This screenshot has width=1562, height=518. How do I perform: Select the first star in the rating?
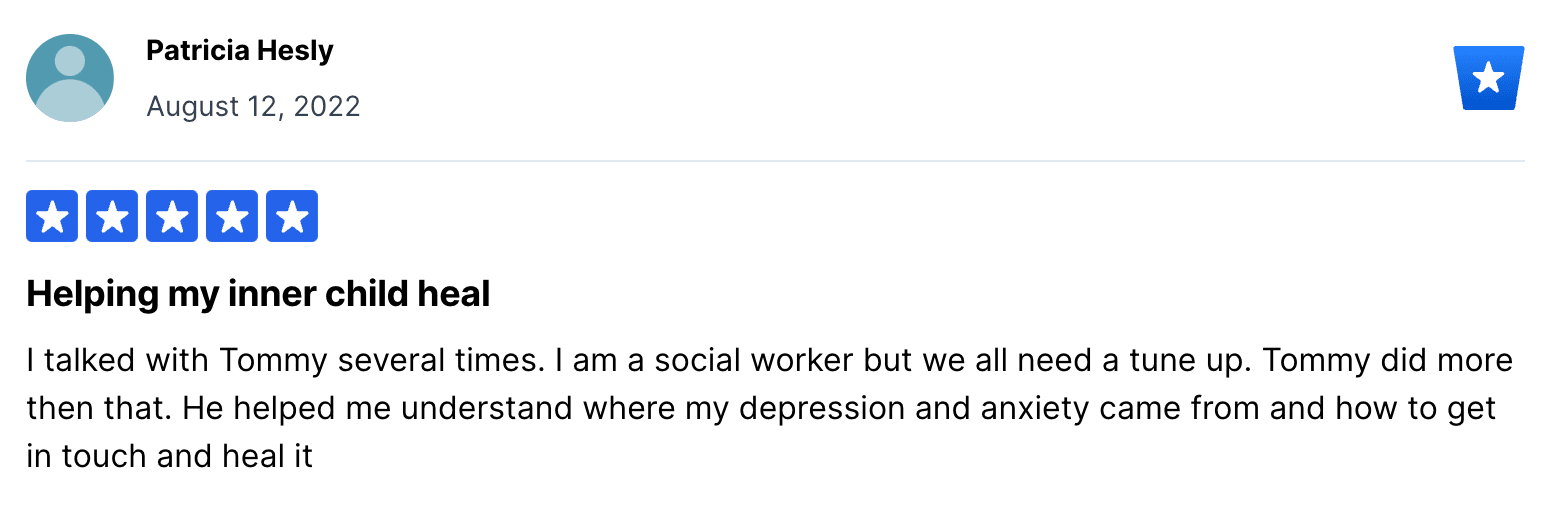pyautogui.click(x=52, y=216)
